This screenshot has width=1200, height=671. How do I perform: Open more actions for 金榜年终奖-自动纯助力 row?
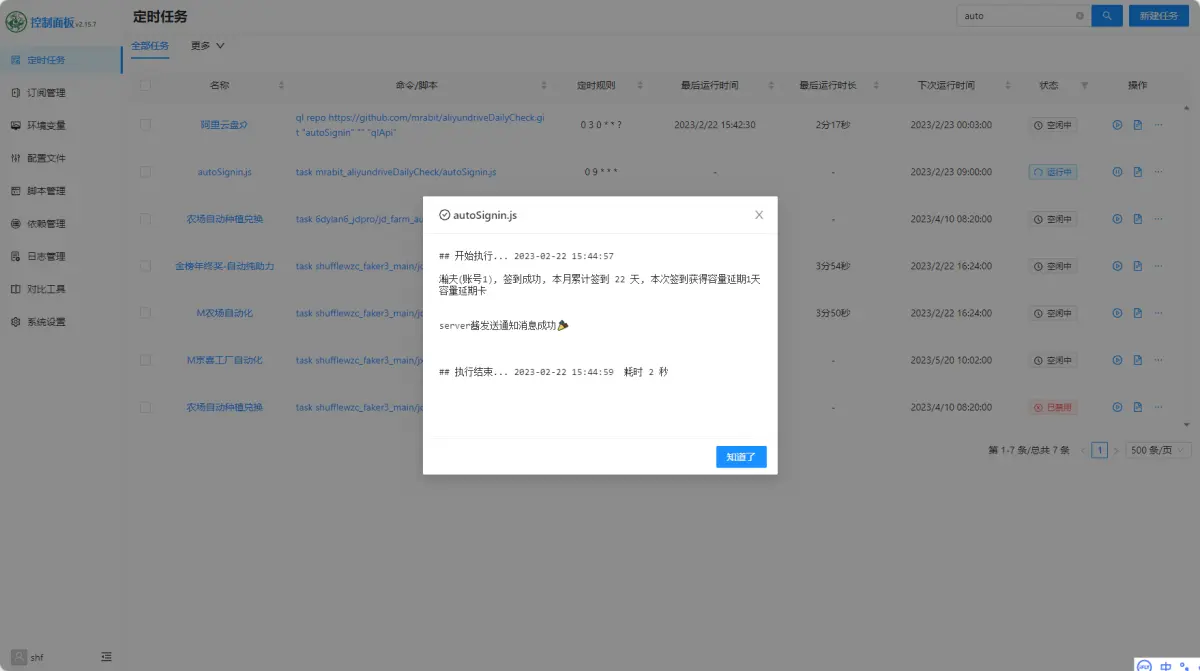point(1159,266)
